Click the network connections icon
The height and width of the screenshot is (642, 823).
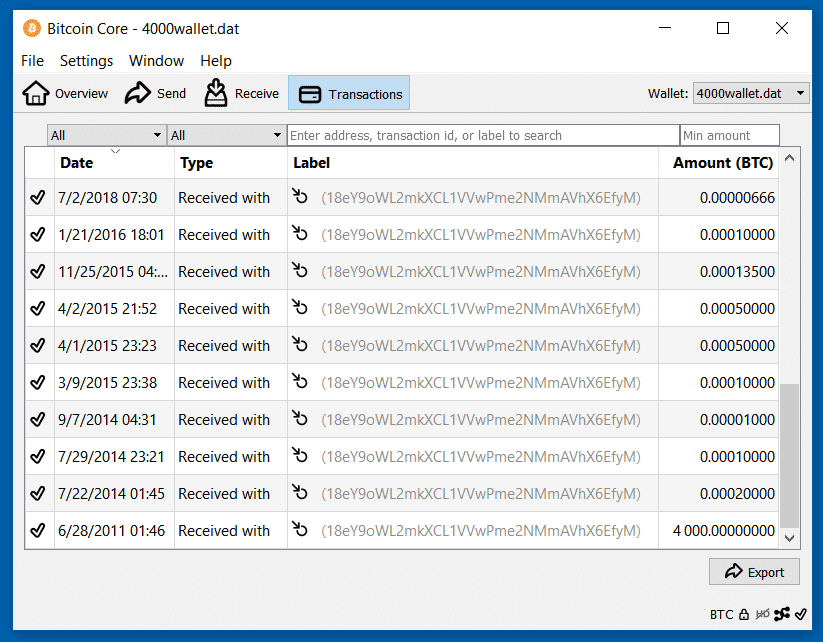(x=782, y=614)
